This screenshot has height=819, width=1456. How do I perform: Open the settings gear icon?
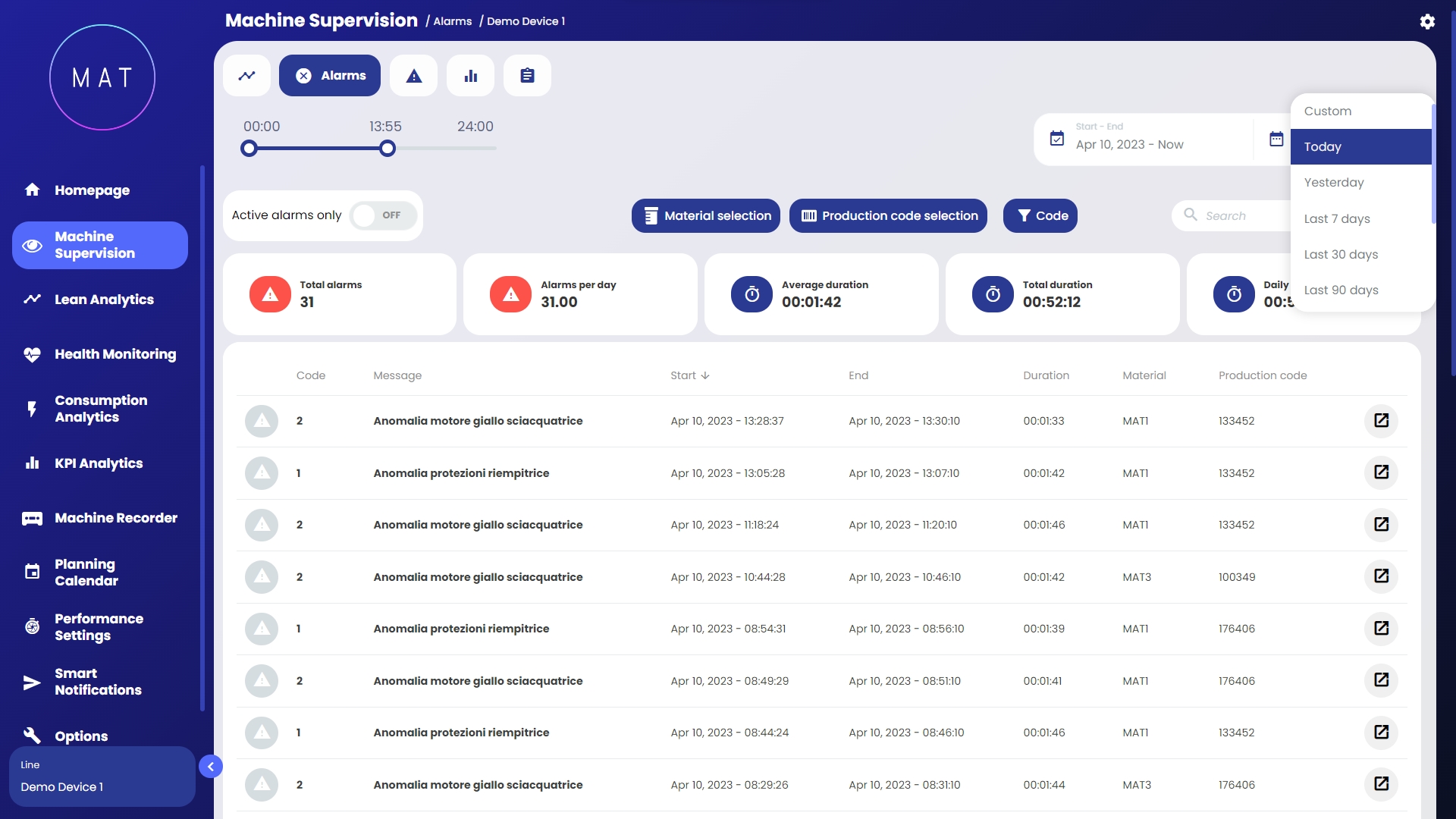pos(1427,21)
